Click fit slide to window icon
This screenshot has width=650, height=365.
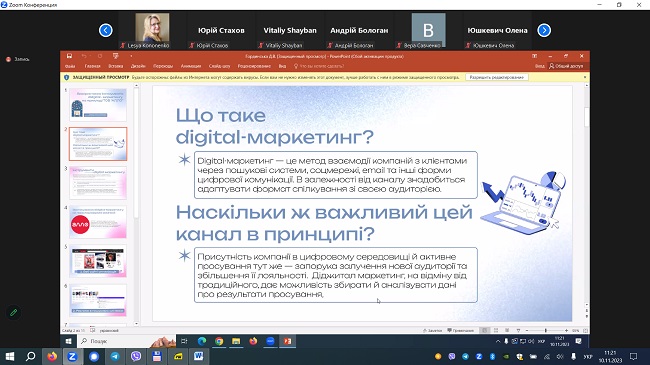click(585, 331)
